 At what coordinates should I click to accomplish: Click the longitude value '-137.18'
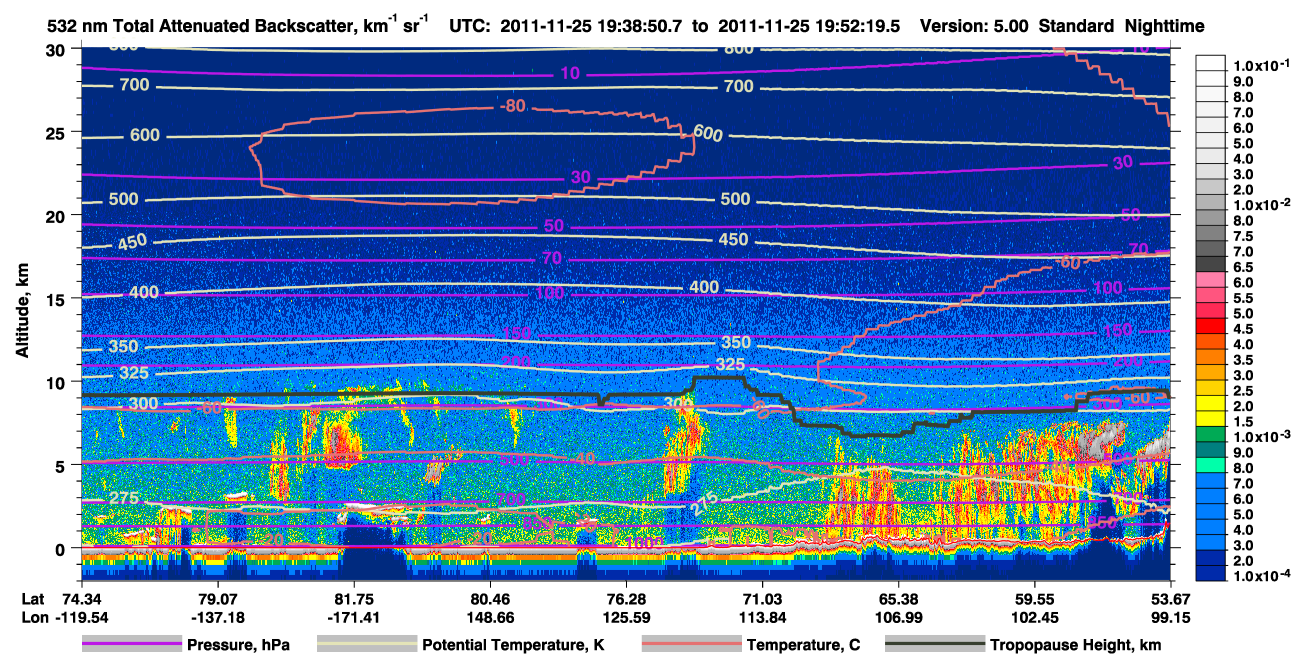click(216, 617)
